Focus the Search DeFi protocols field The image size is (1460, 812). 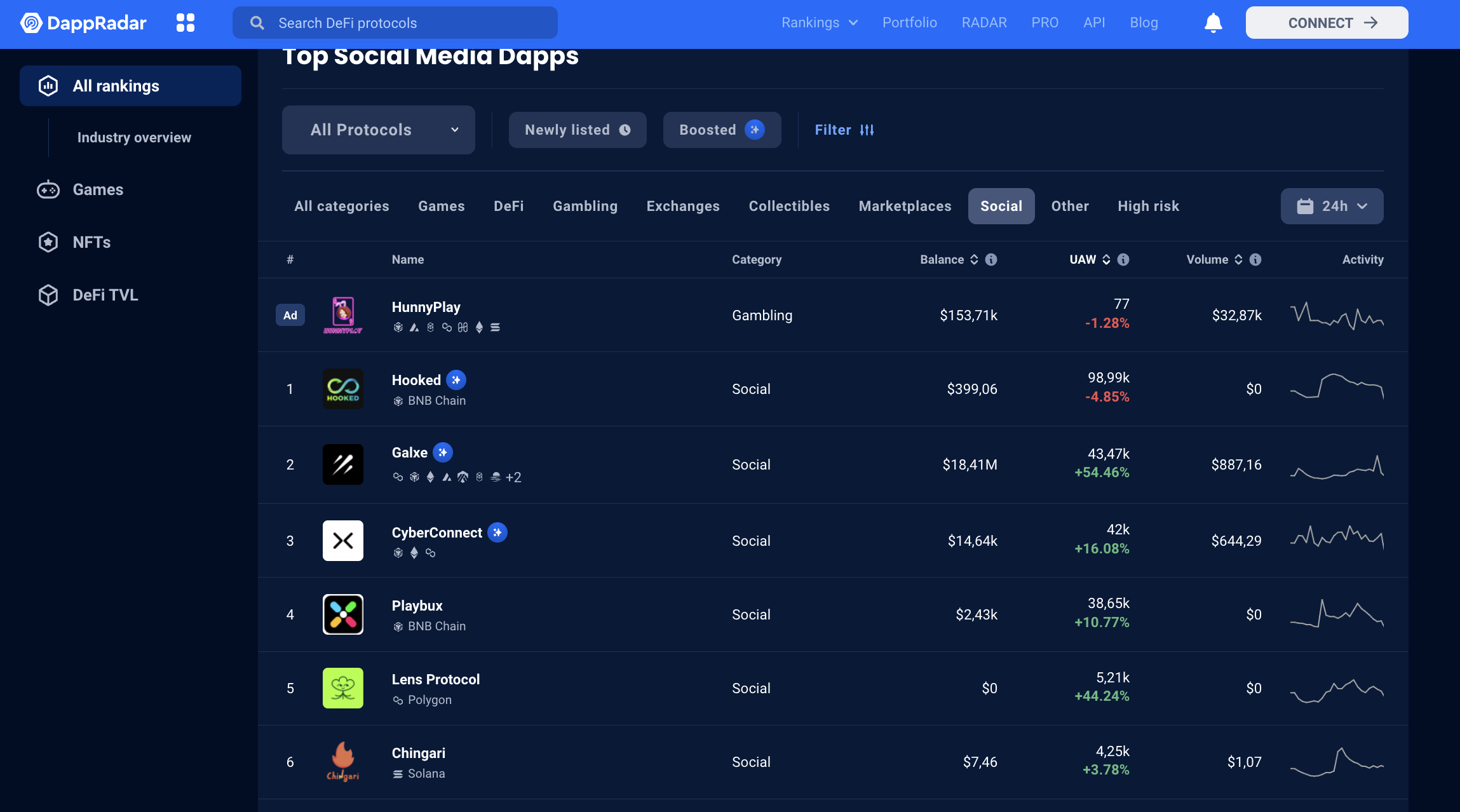395,23
